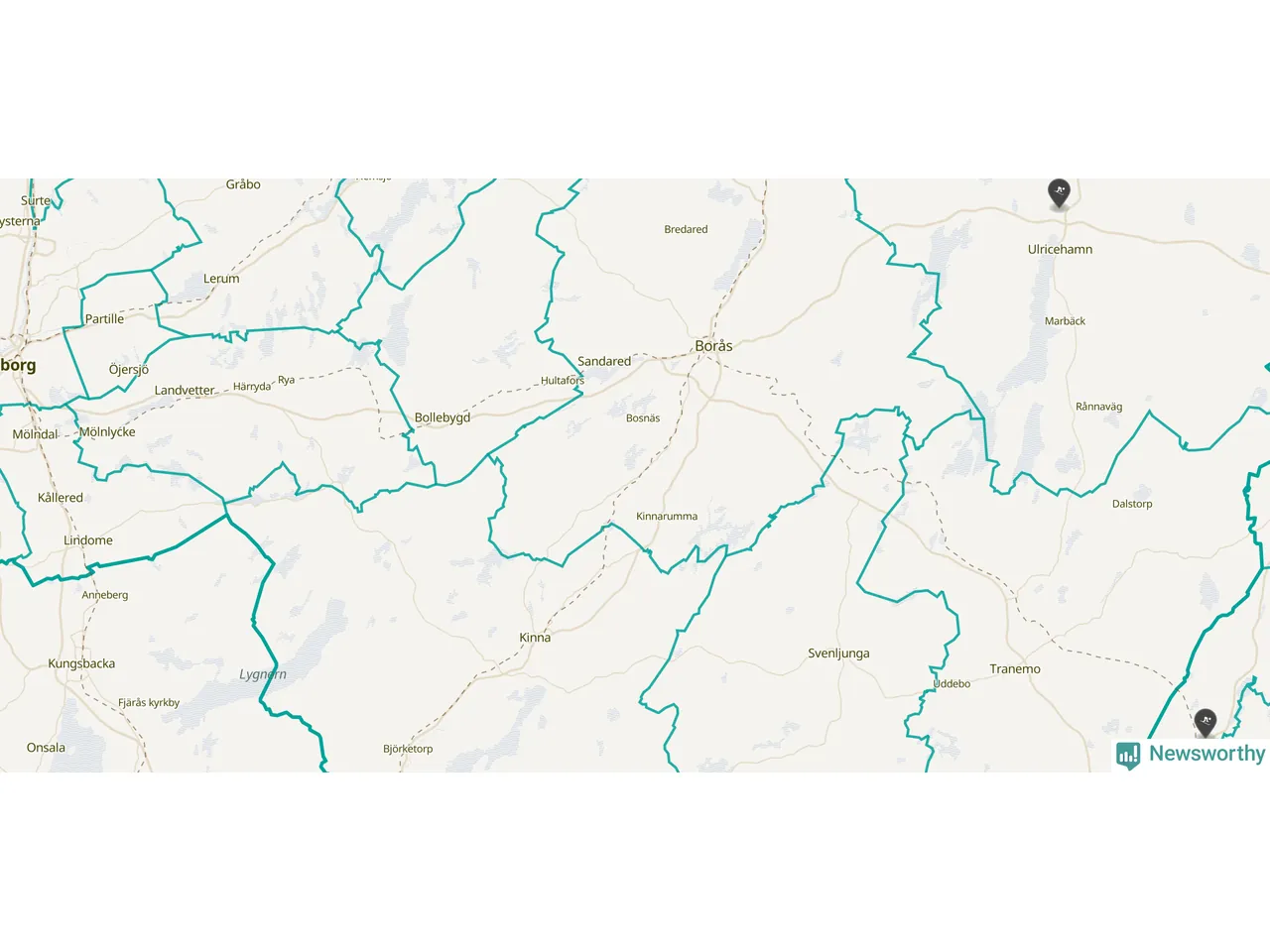
Task: Click the Dalstorp village label
Action: tap(1132, 505)
